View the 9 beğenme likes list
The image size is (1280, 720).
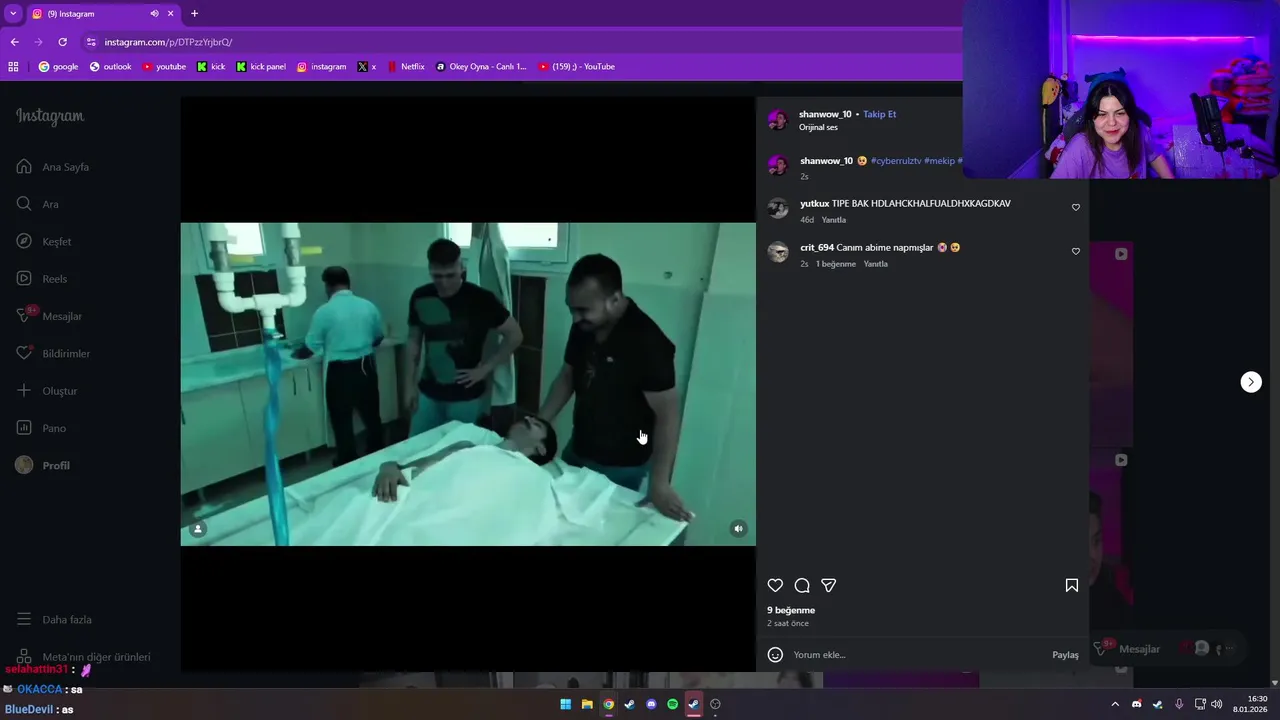(791, 610)
